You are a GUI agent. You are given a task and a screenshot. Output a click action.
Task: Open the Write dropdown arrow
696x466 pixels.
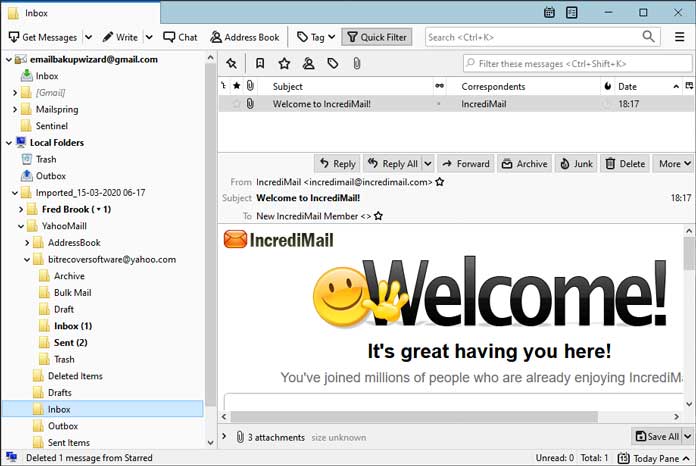pos(149,37)
